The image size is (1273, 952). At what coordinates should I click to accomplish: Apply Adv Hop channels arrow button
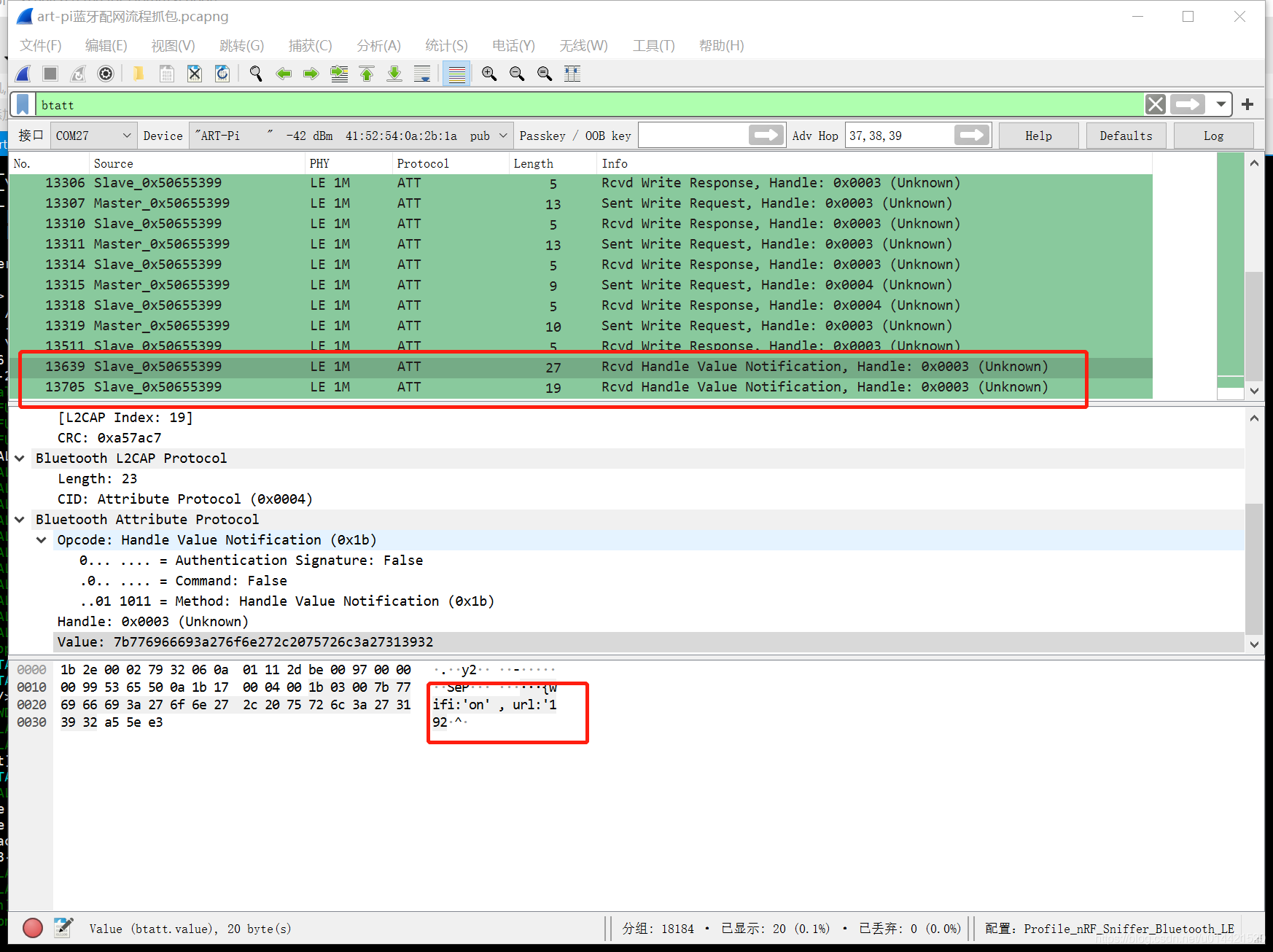(x=972, y=136)
